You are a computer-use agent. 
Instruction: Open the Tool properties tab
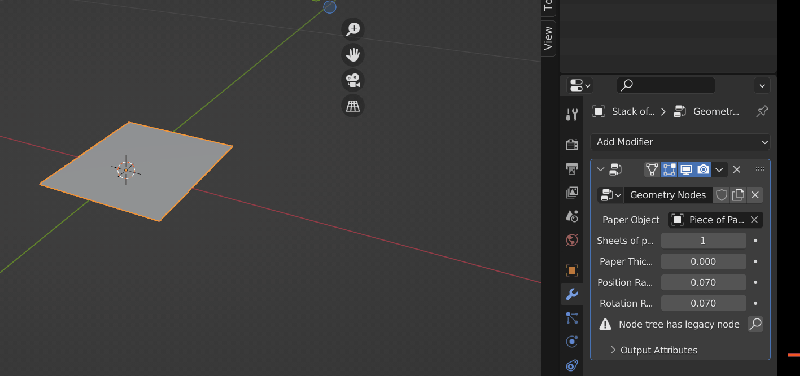[x=572, y=114]
